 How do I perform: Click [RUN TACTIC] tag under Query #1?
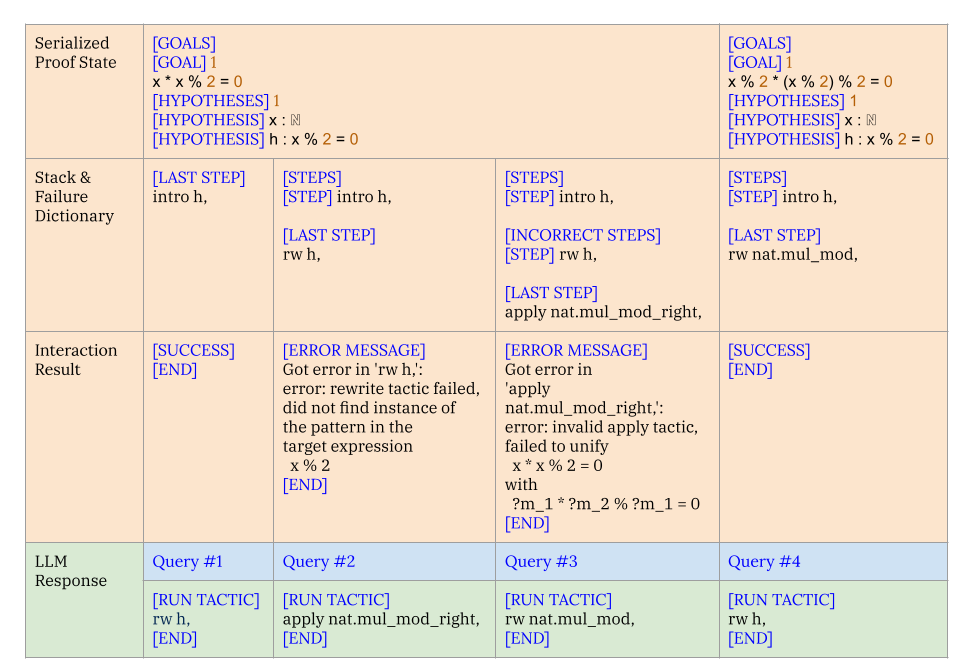[x=205, y=600]
